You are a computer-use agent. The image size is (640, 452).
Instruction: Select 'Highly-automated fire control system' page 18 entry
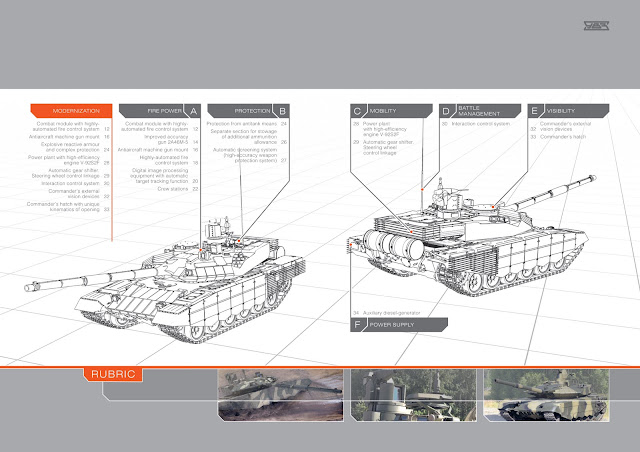[169, 160]
